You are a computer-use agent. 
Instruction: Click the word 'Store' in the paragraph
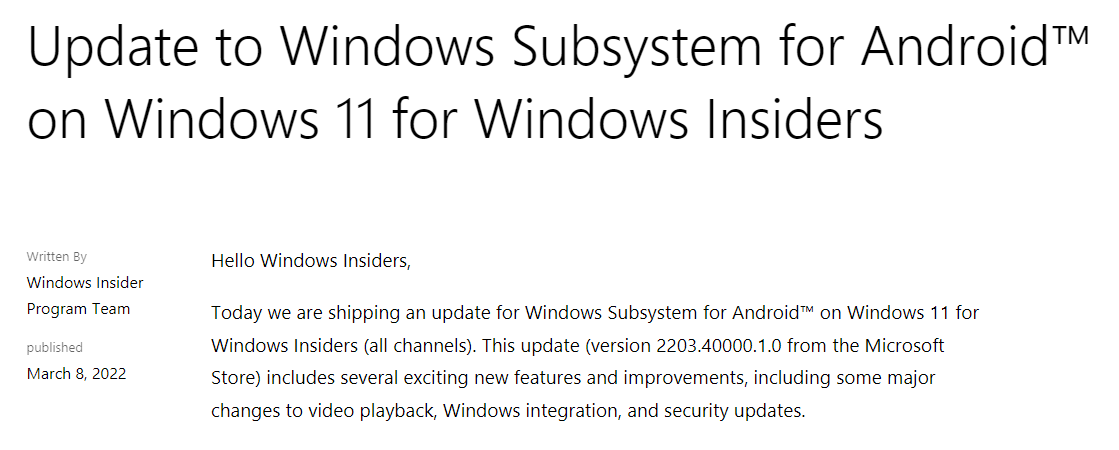pos(234,378)
